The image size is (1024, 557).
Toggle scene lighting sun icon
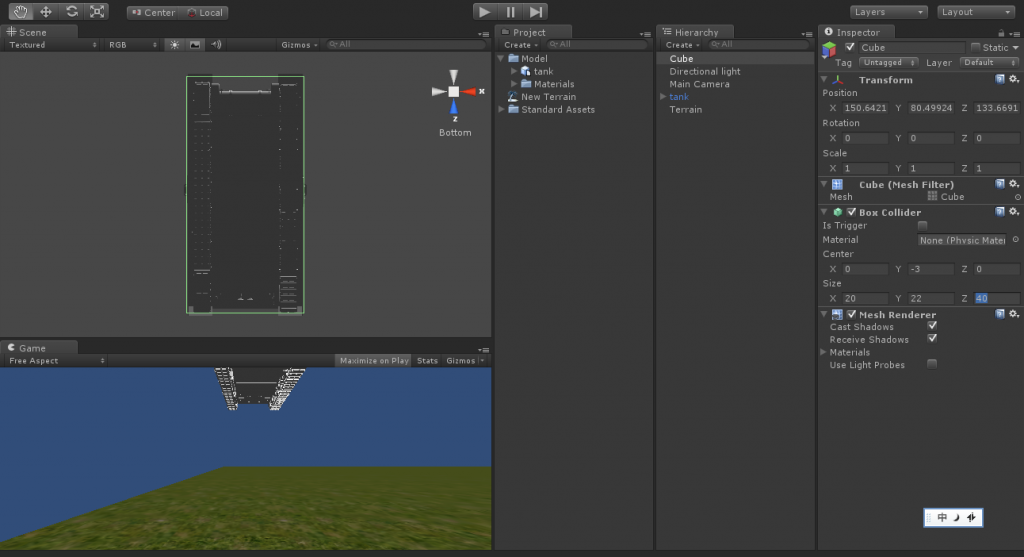[x=174, y=45]
